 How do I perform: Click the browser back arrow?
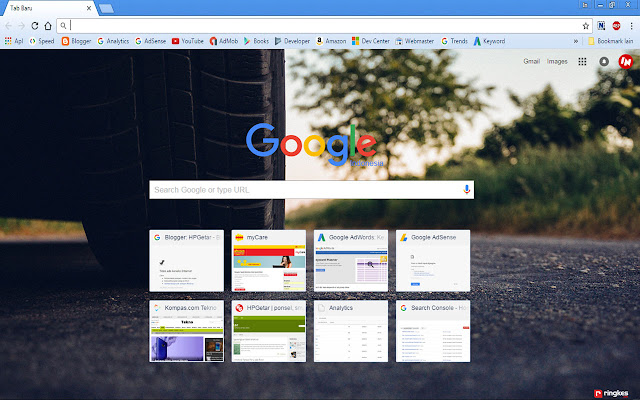(9, 26)
